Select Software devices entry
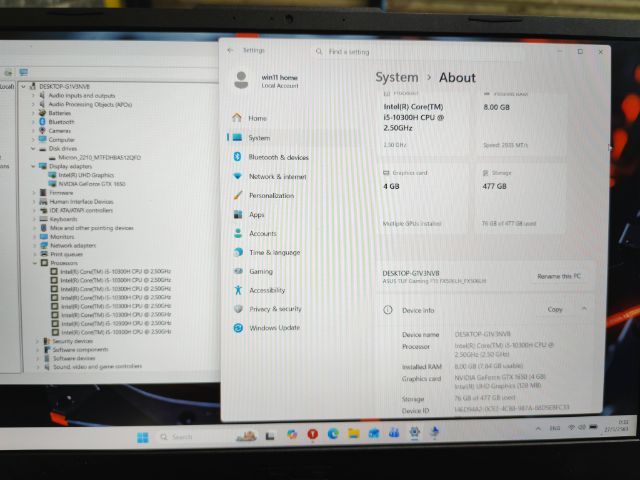 click(x=74, y=358)
